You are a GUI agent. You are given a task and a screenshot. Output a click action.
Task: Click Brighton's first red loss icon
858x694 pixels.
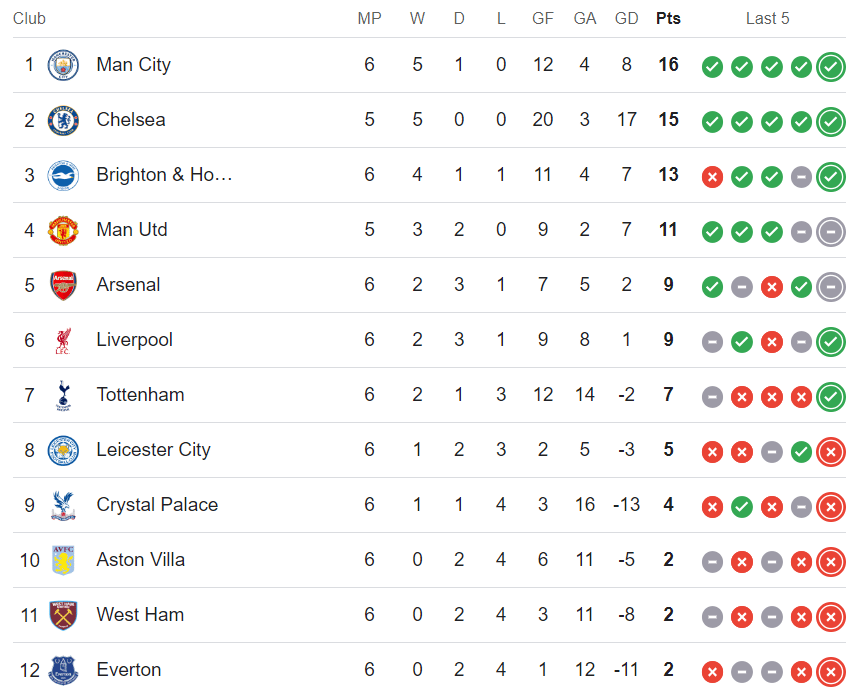712,177
